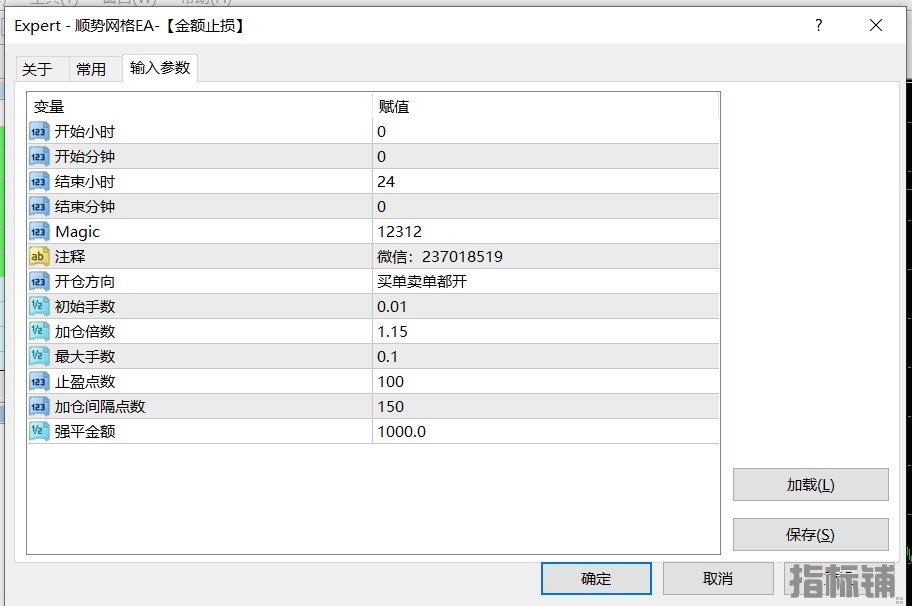The width and height of the screenshot is (912, 606).
Task: Click the icon beside 开仓方向 row
Action: pos(39,282)
